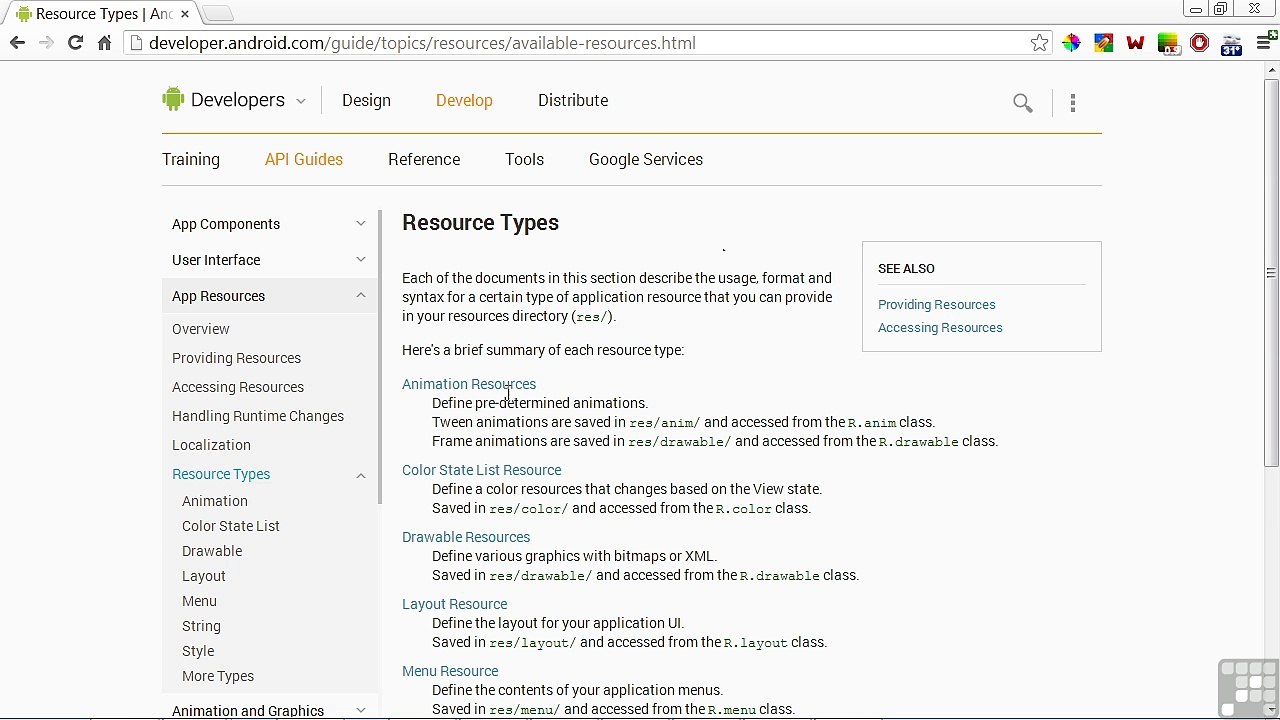Switch to the Google Services tab
Image resolution: width=1280 pixels, height=720 pixels.
tap(646, 159)
